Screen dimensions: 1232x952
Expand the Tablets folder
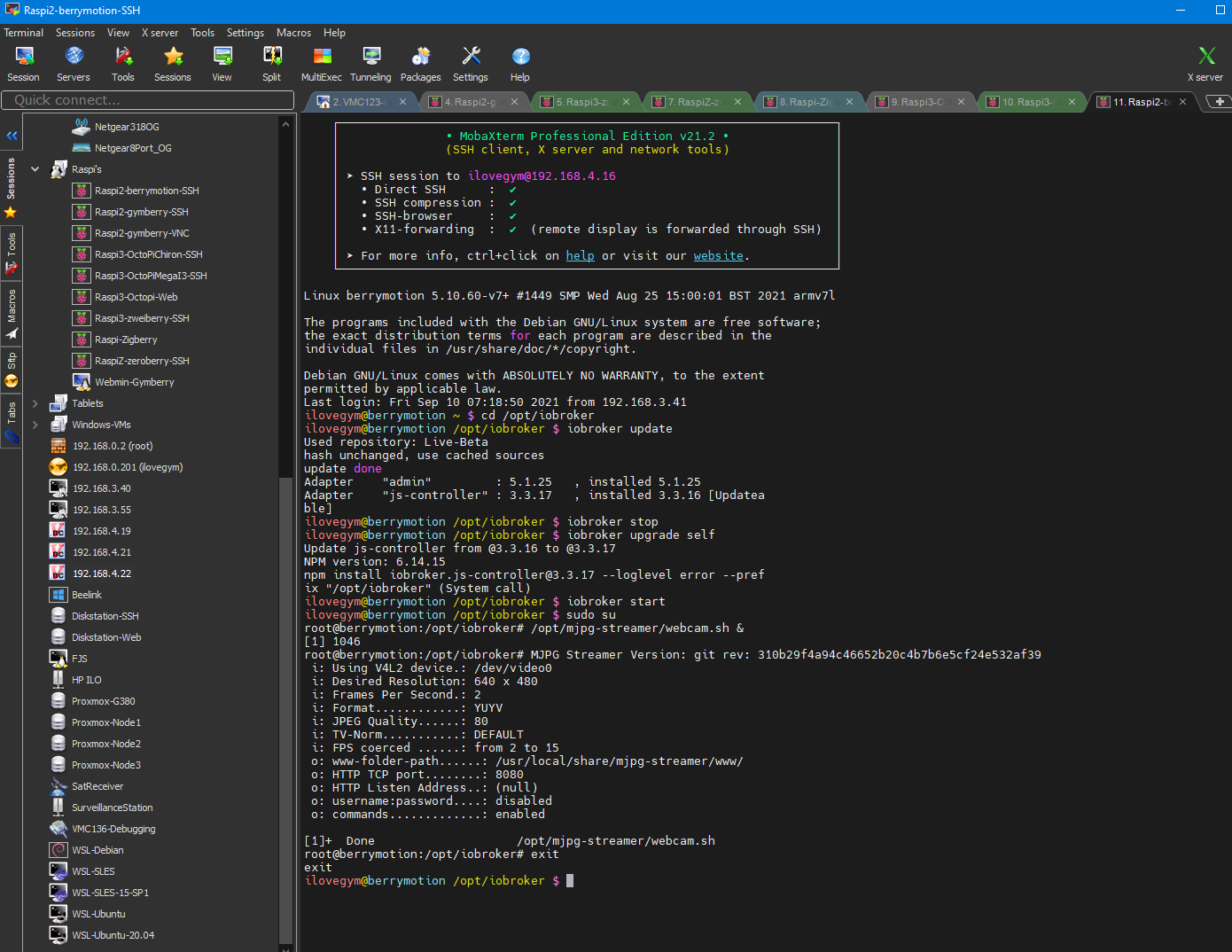click(x=35, y=403)
